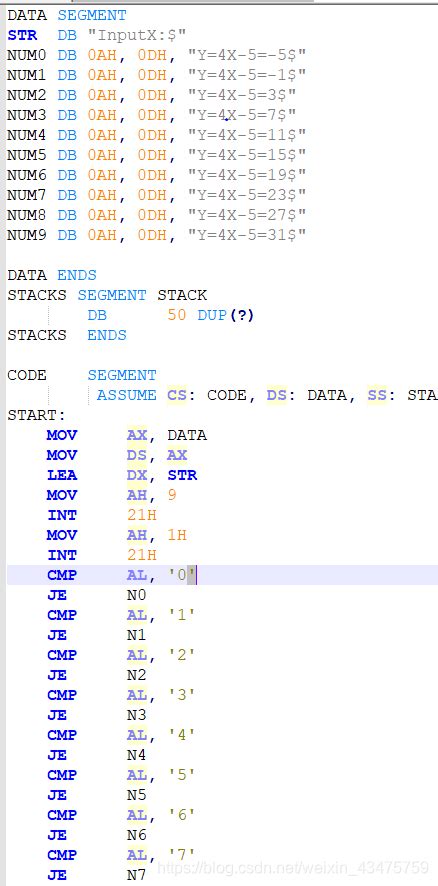
Task: Click the character '3' in CMP line
Action: (182, 695)
